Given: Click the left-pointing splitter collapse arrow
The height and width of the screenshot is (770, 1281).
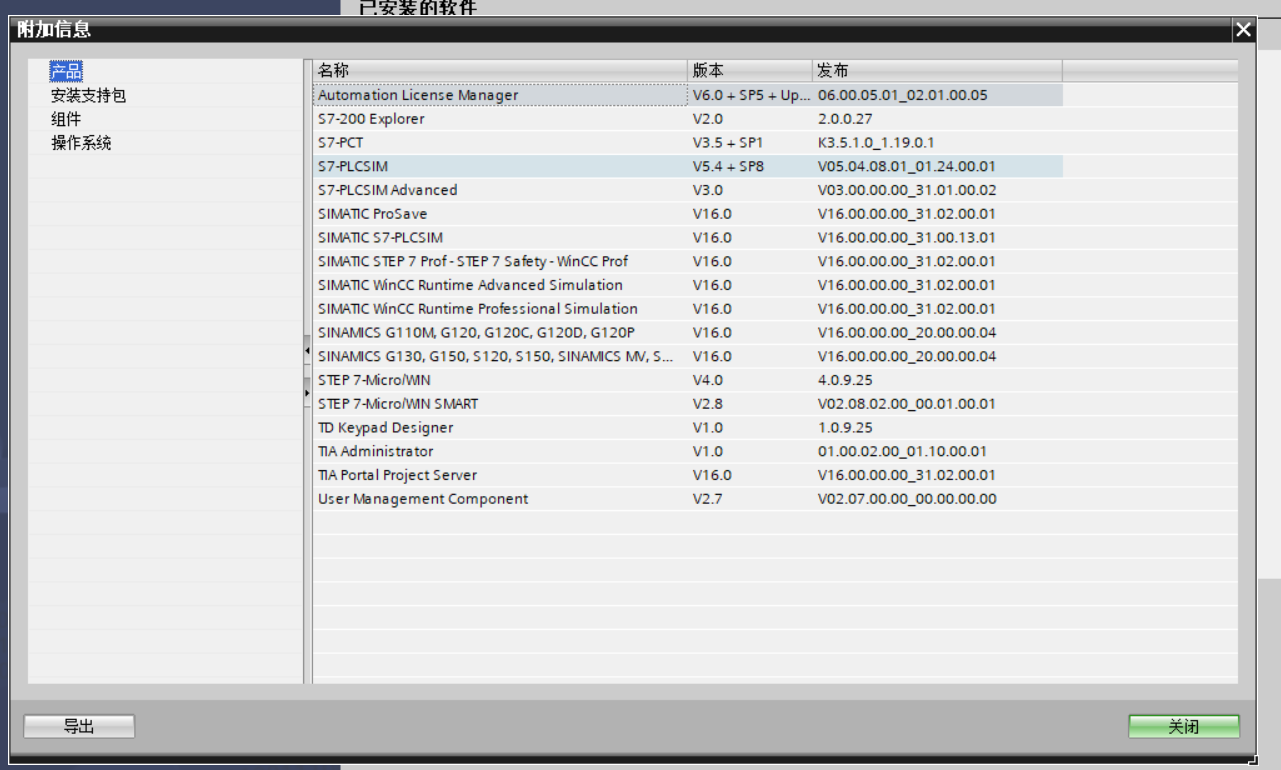Looking at the screenshot, I should click(307, 351).
